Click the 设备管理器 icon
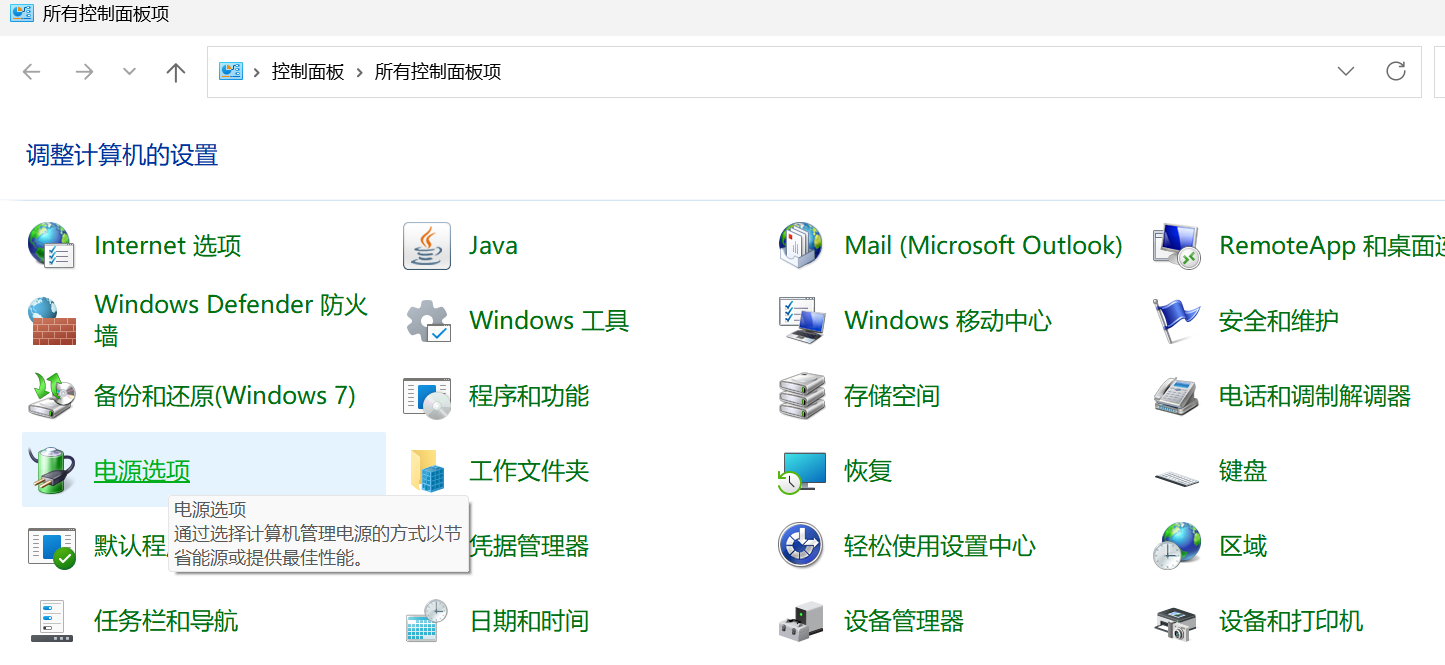1445x665 pixels. point(801,621)
